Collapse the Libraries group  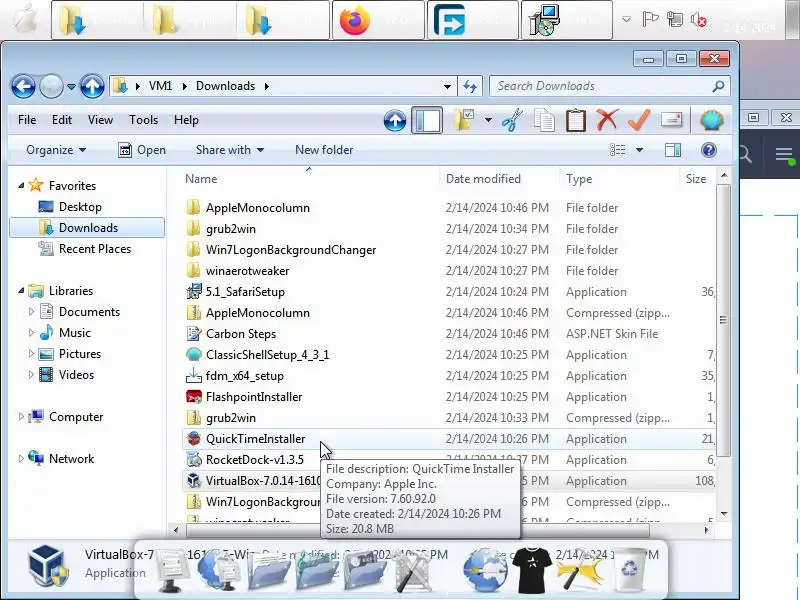pos(21,291)
